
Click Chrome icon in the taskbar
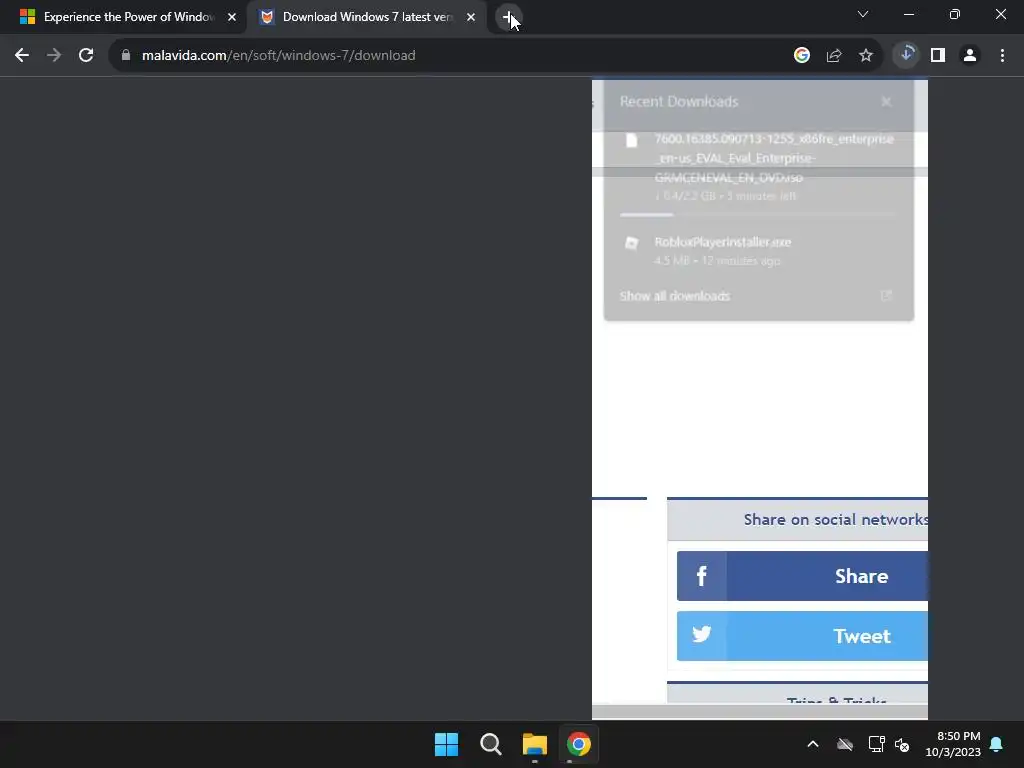coord(579,744)
